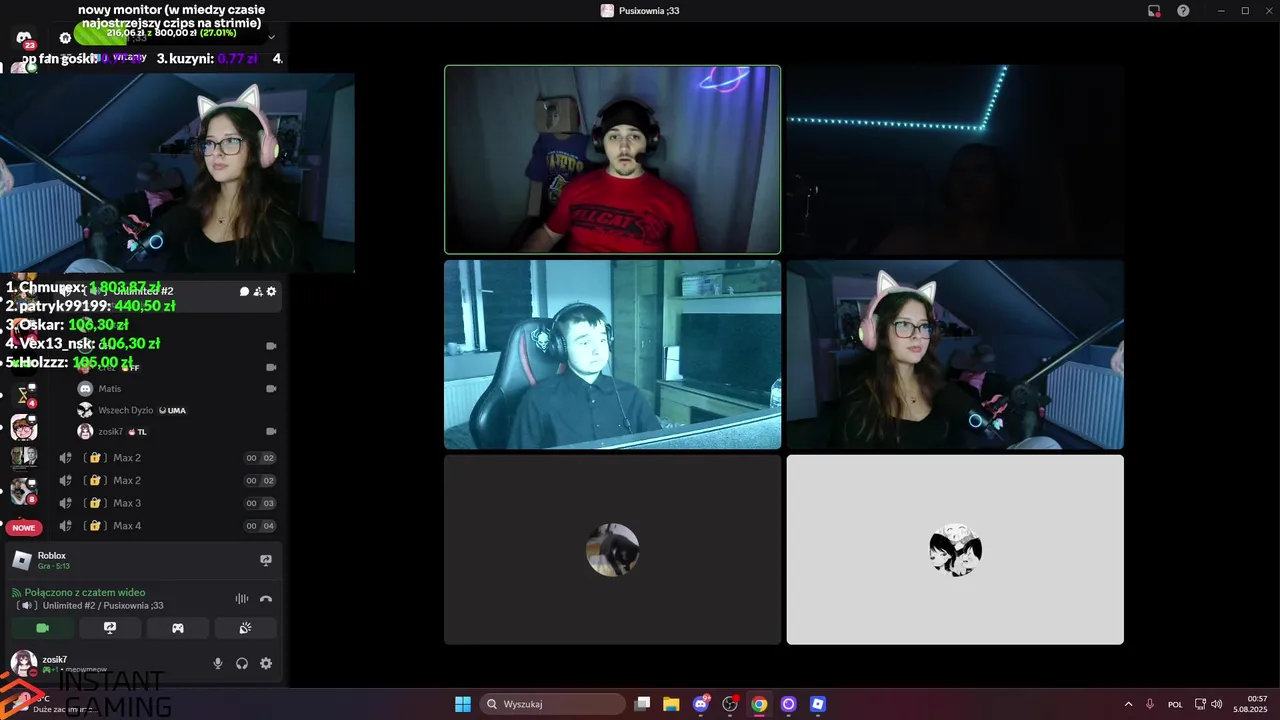
Task: Select dark tile with cat avatar
Action: tap(612, 550)
